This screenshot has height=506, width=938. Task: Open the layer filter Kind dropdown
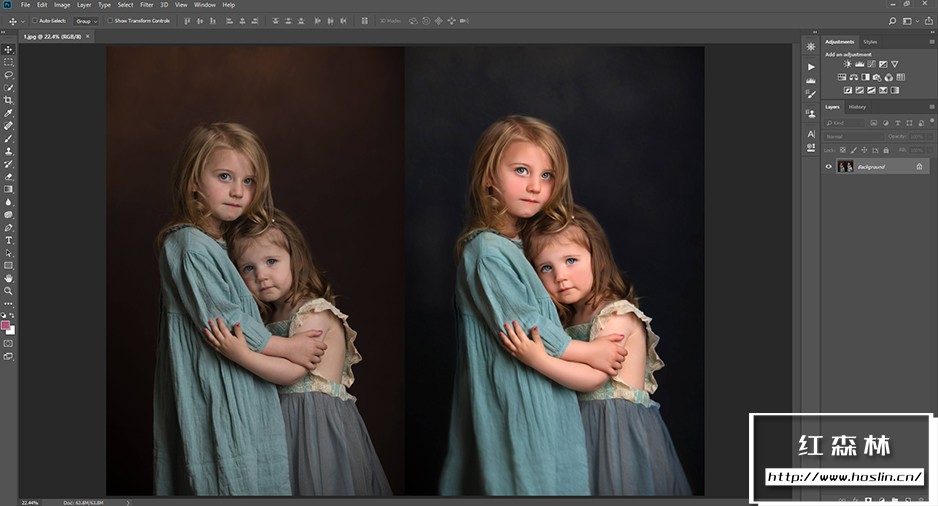pyautogui.click(x=845, y=123)
